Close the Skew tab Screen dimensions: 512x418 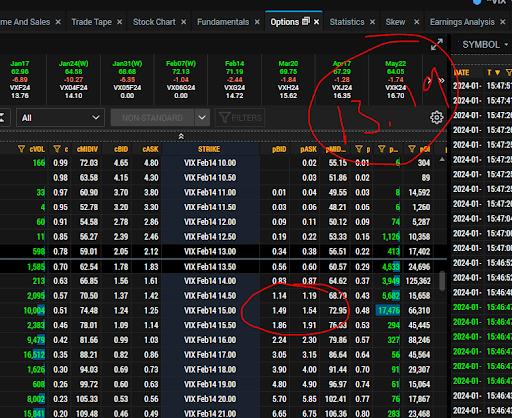416,22
